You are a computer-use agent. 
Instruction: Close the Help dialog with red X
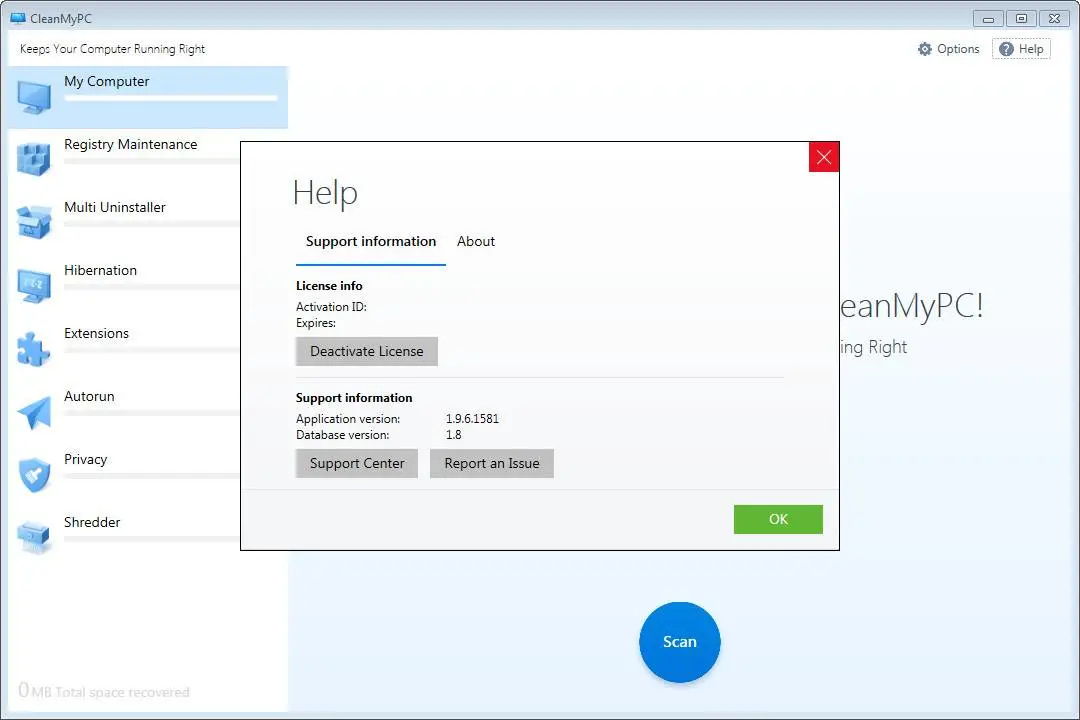[824, 157]
